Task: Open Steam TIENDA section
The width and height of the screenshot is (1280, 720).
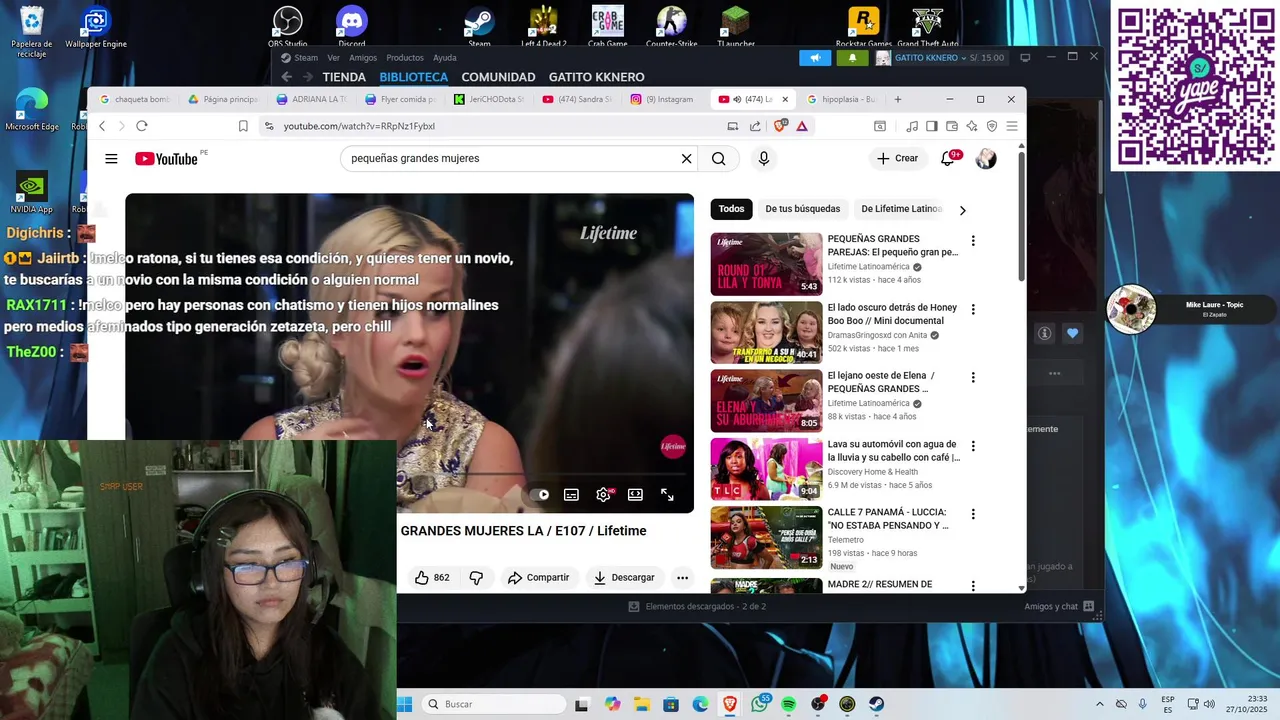Action: pyautogui.click(x=344, y=77)
